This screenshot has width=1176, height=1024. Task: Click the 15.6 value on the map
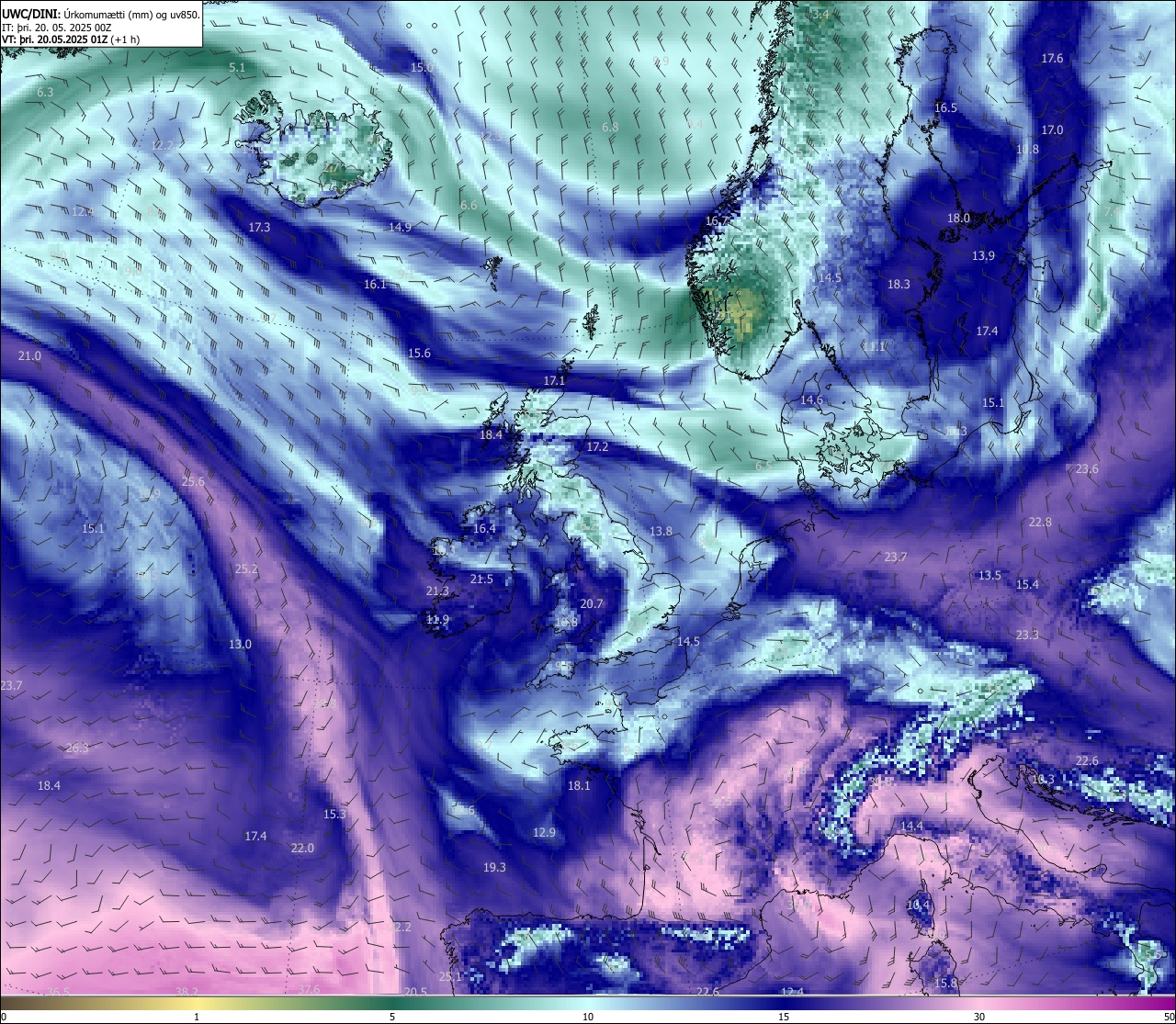[419, 354]
